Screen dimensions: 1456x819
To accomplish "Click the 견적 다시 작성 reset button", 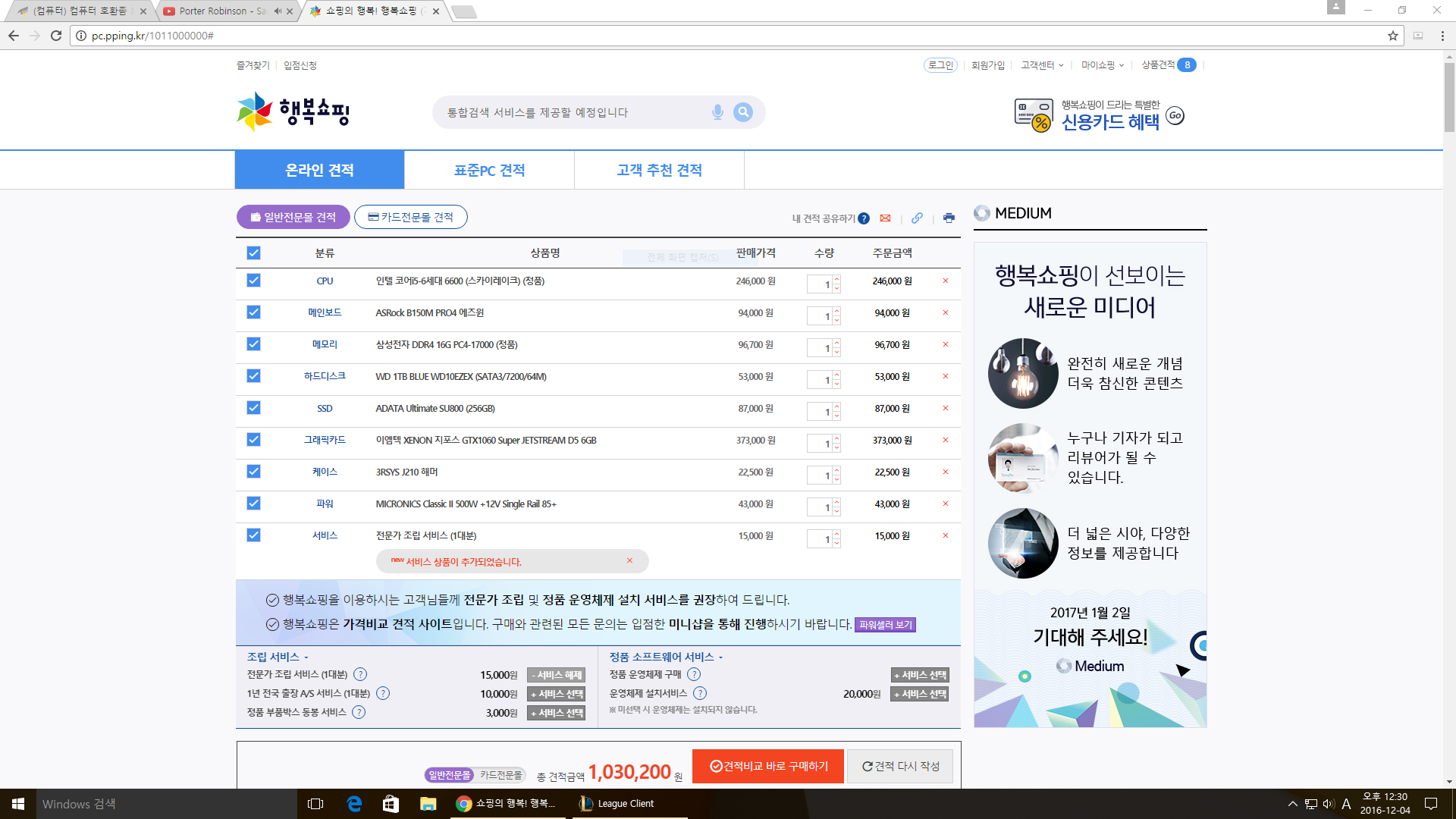I will click(x=900, y=767).
